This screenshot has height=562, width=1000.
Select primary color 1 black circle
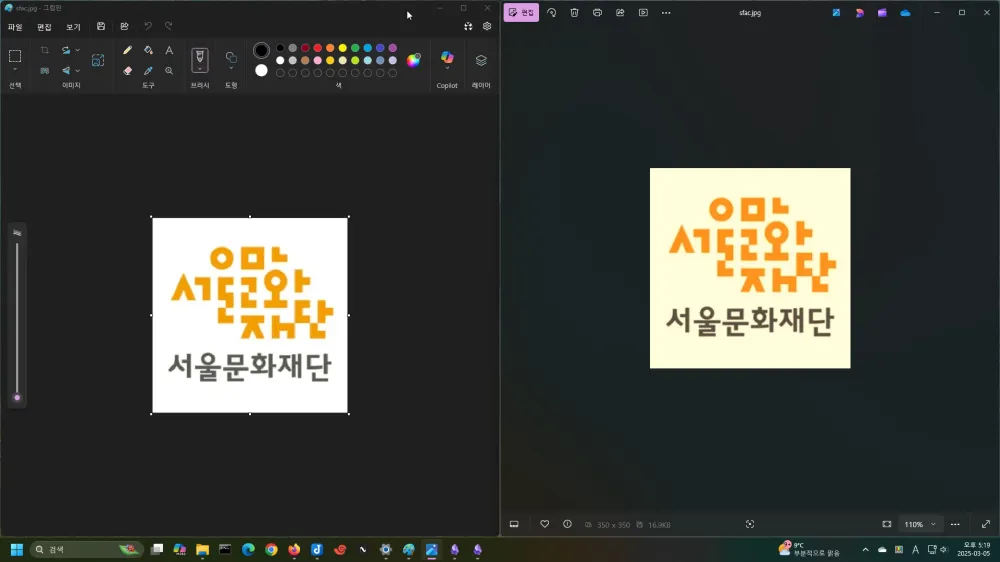pos(261,50)
